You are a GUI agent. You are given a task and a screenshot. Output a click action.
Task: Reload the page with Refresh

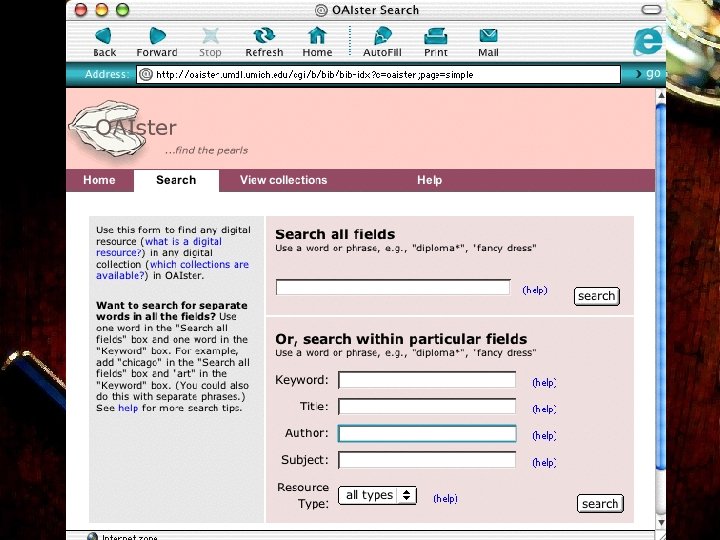tap(264, 42)
